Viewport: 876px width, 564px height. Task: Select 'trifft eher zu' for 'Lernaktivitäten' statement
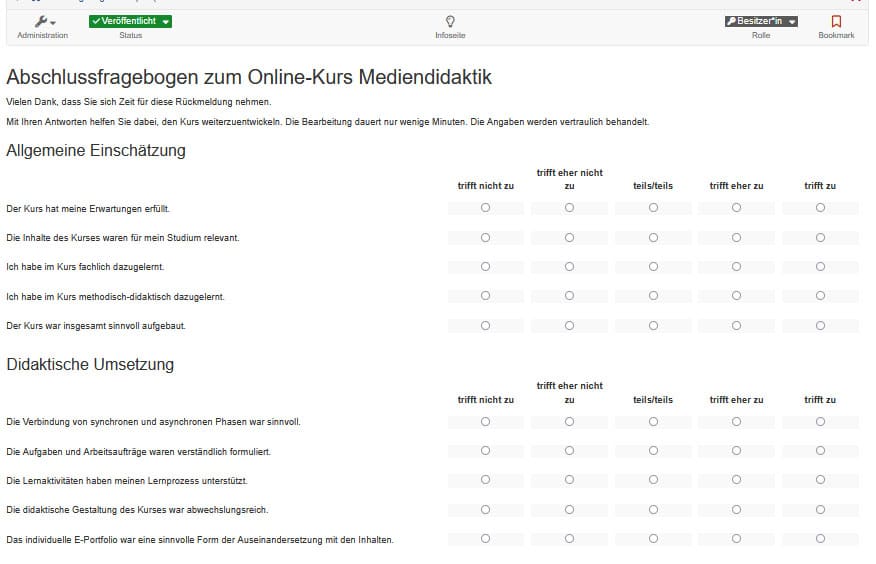point(736,480)
